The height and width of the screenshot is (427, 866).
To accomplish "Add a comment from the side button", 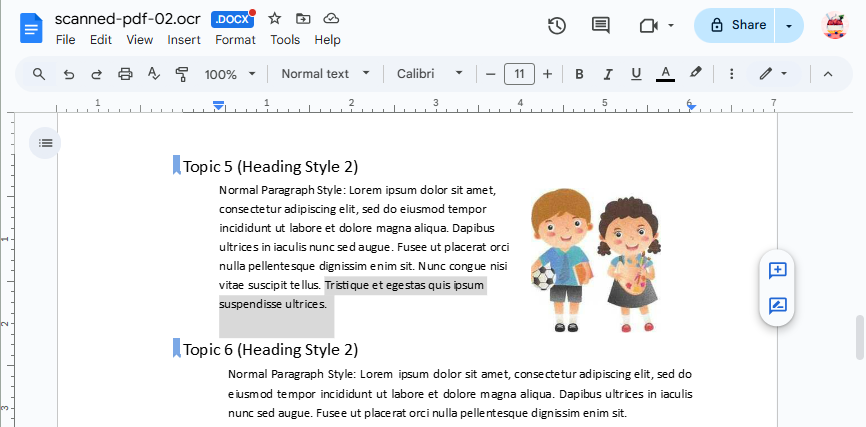I will [777, 270].
